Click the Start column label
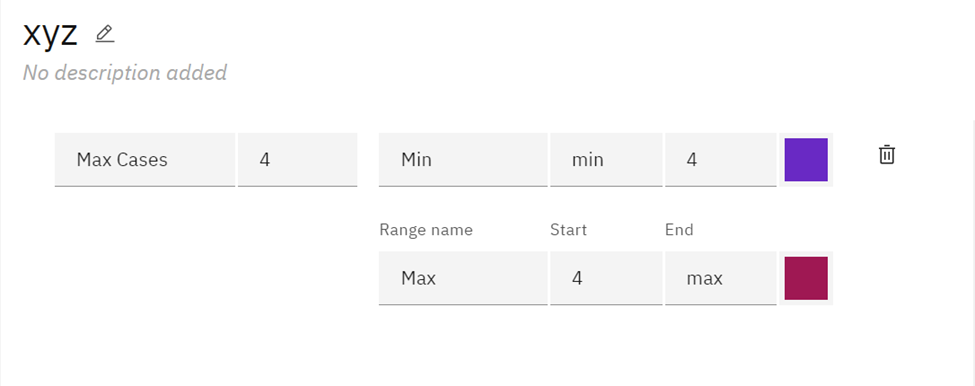 click(x=568, y=230)
